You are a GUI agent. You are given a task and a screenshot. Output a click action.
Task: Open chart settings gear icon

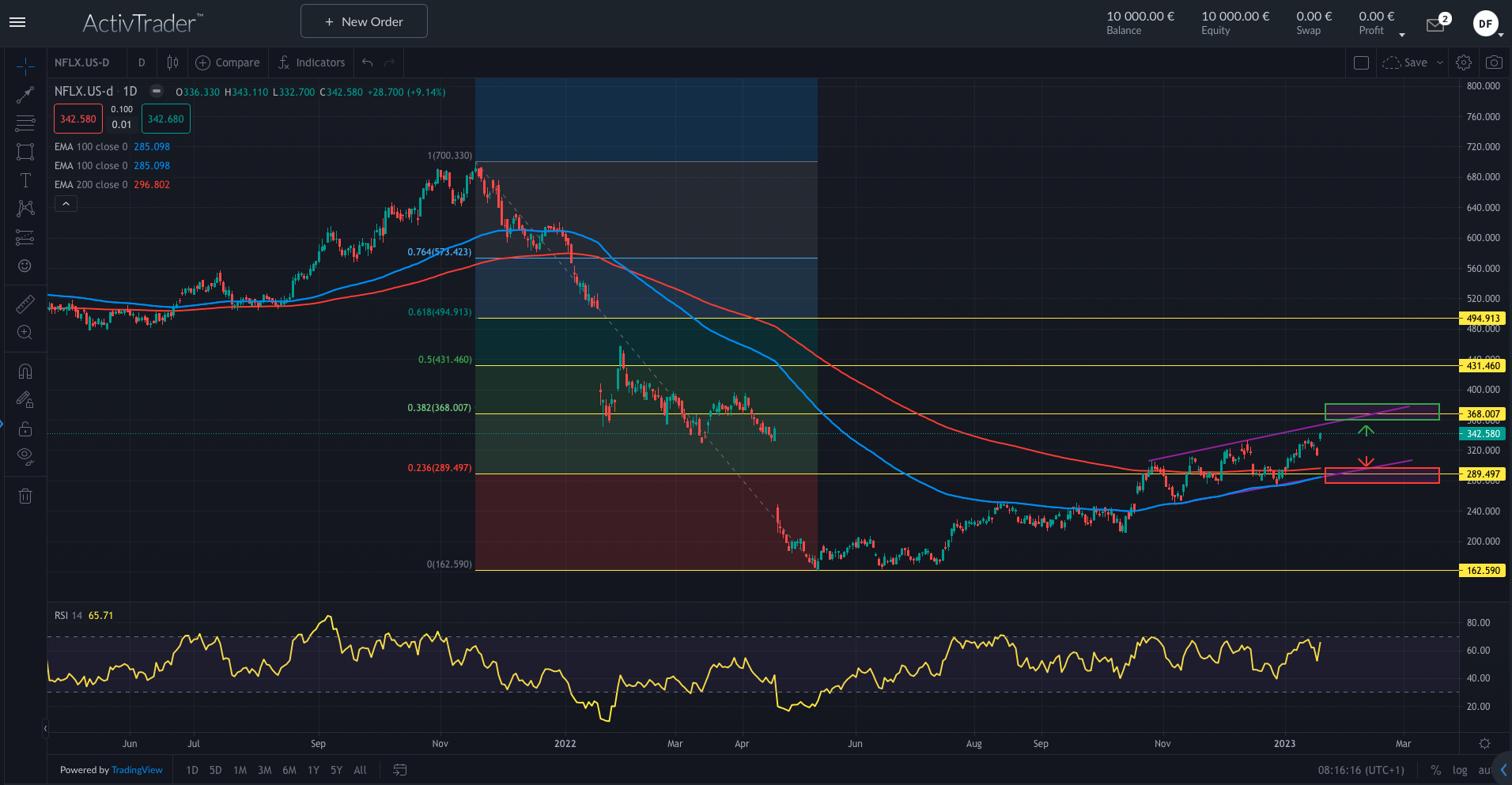tap(1464, 62)
